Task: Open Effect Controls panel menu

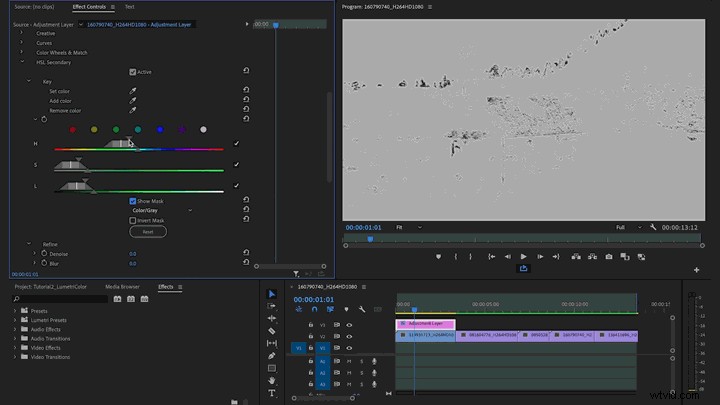Action: (112, 7)
